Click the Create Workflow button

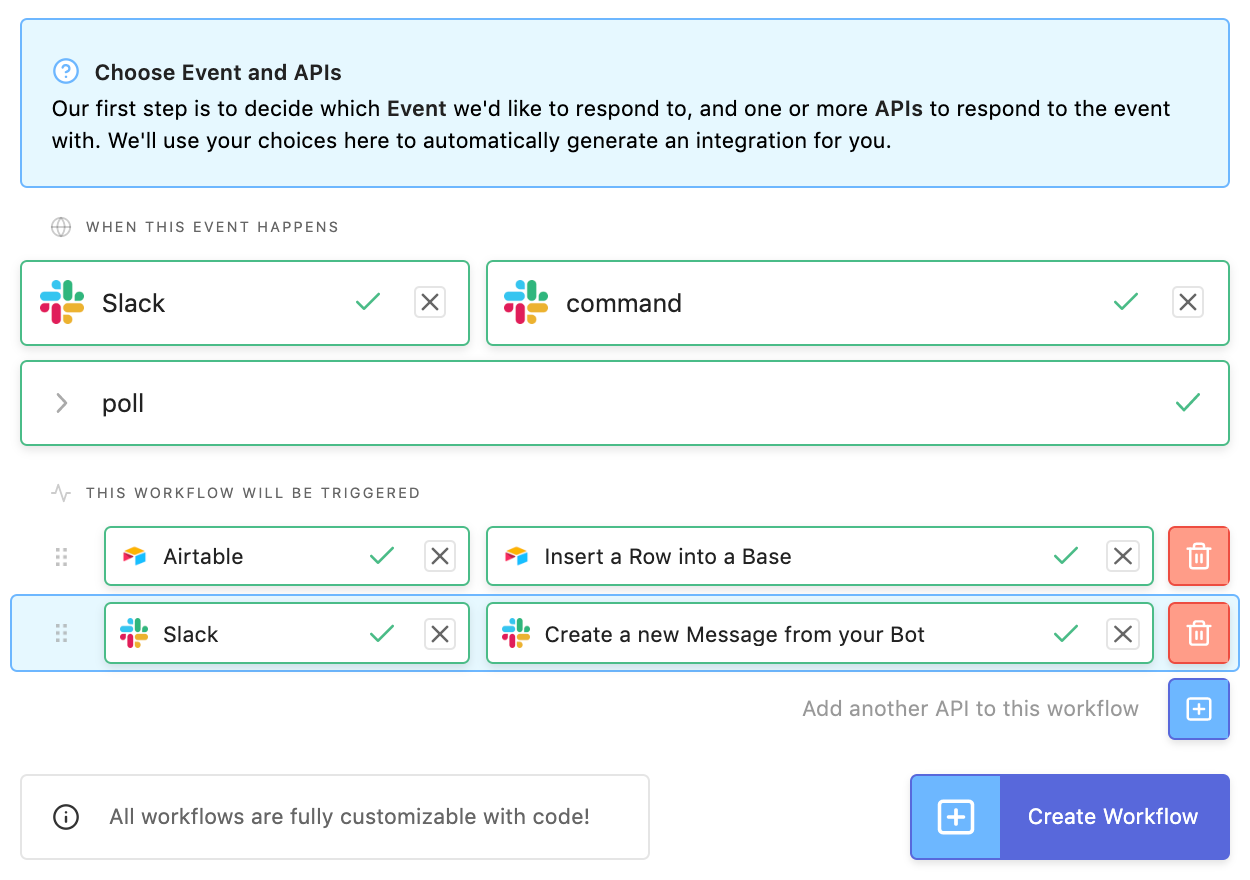[1112, 817]
